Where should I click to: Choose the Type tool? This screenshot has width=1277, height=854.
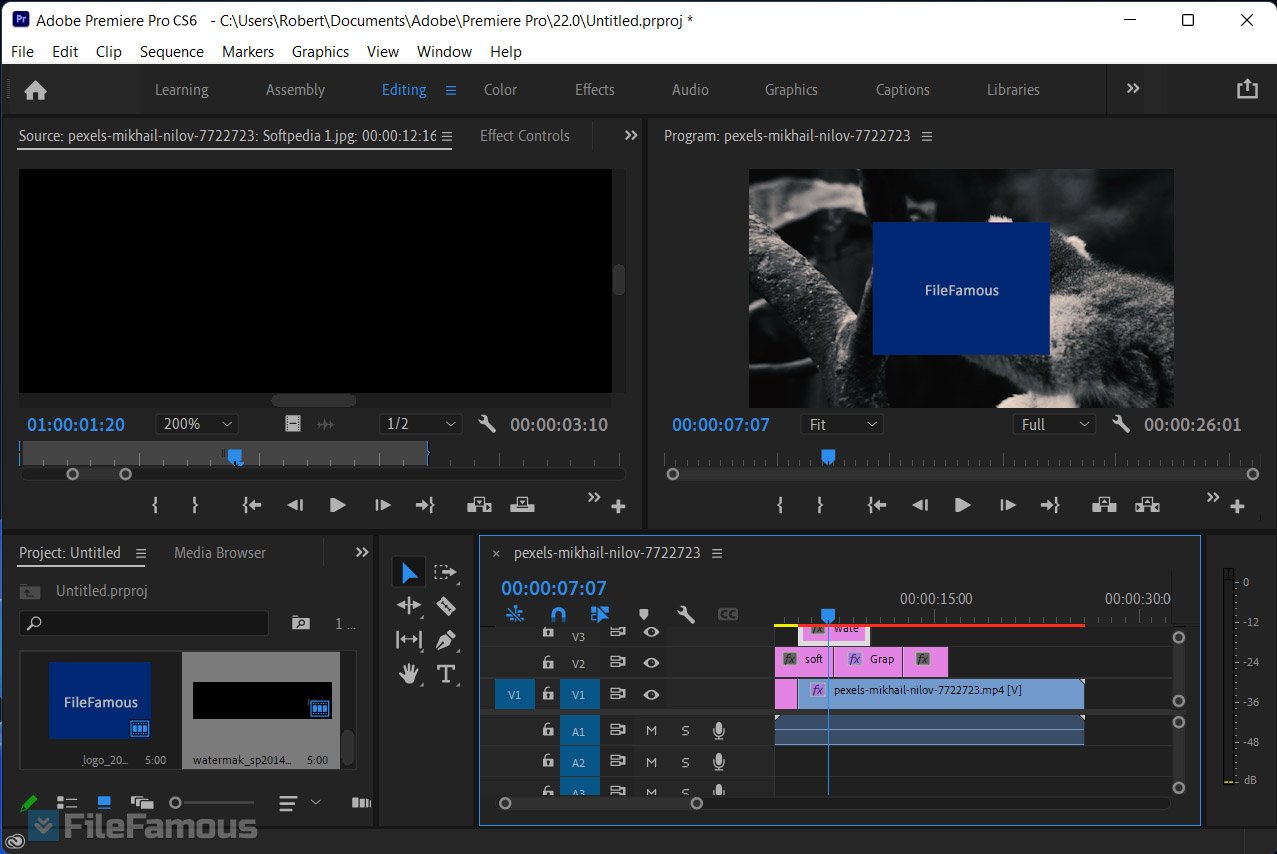pos(446,674)
